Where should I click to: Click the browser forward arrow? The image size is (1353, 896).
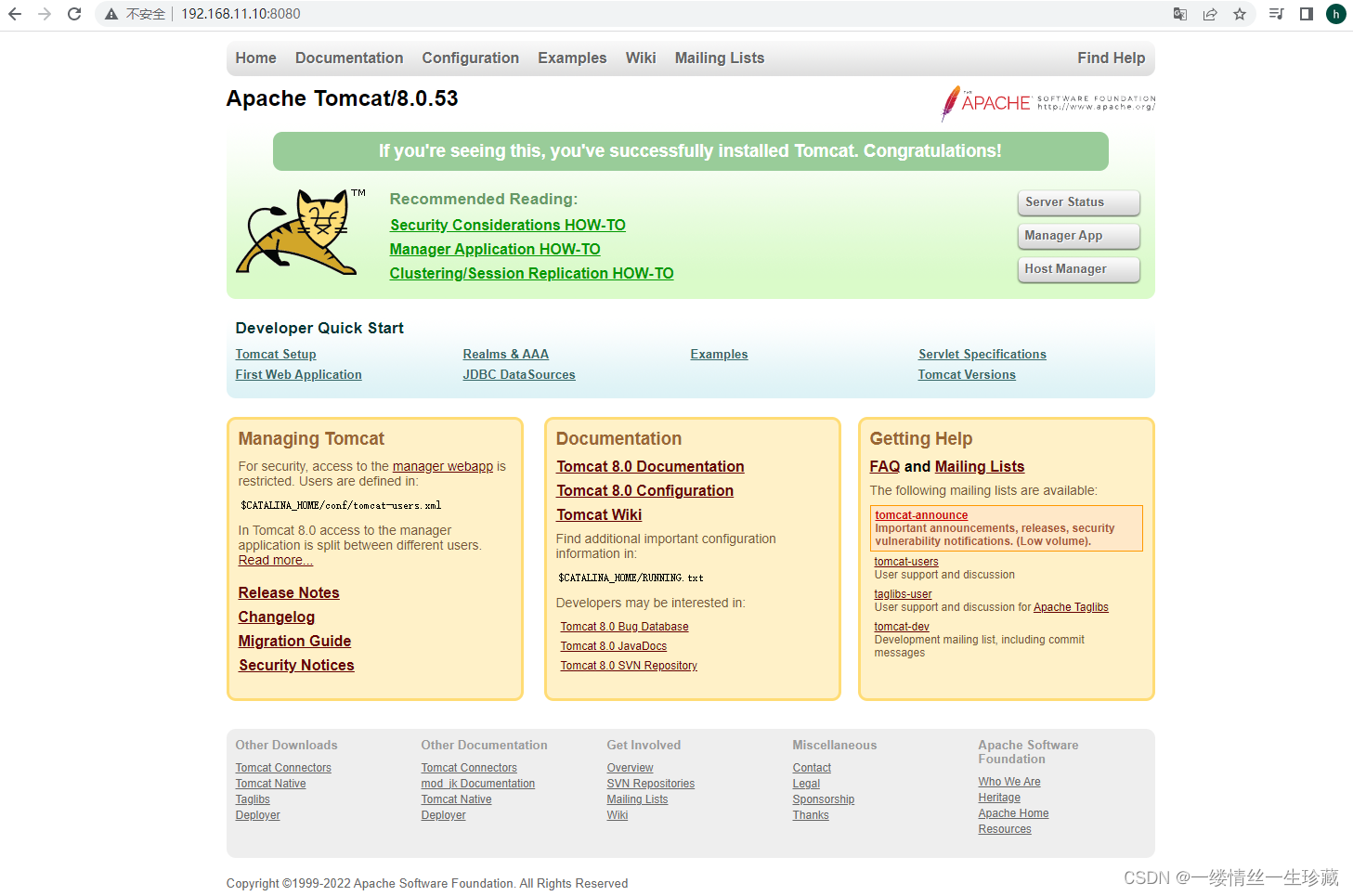tap(45, 14)
